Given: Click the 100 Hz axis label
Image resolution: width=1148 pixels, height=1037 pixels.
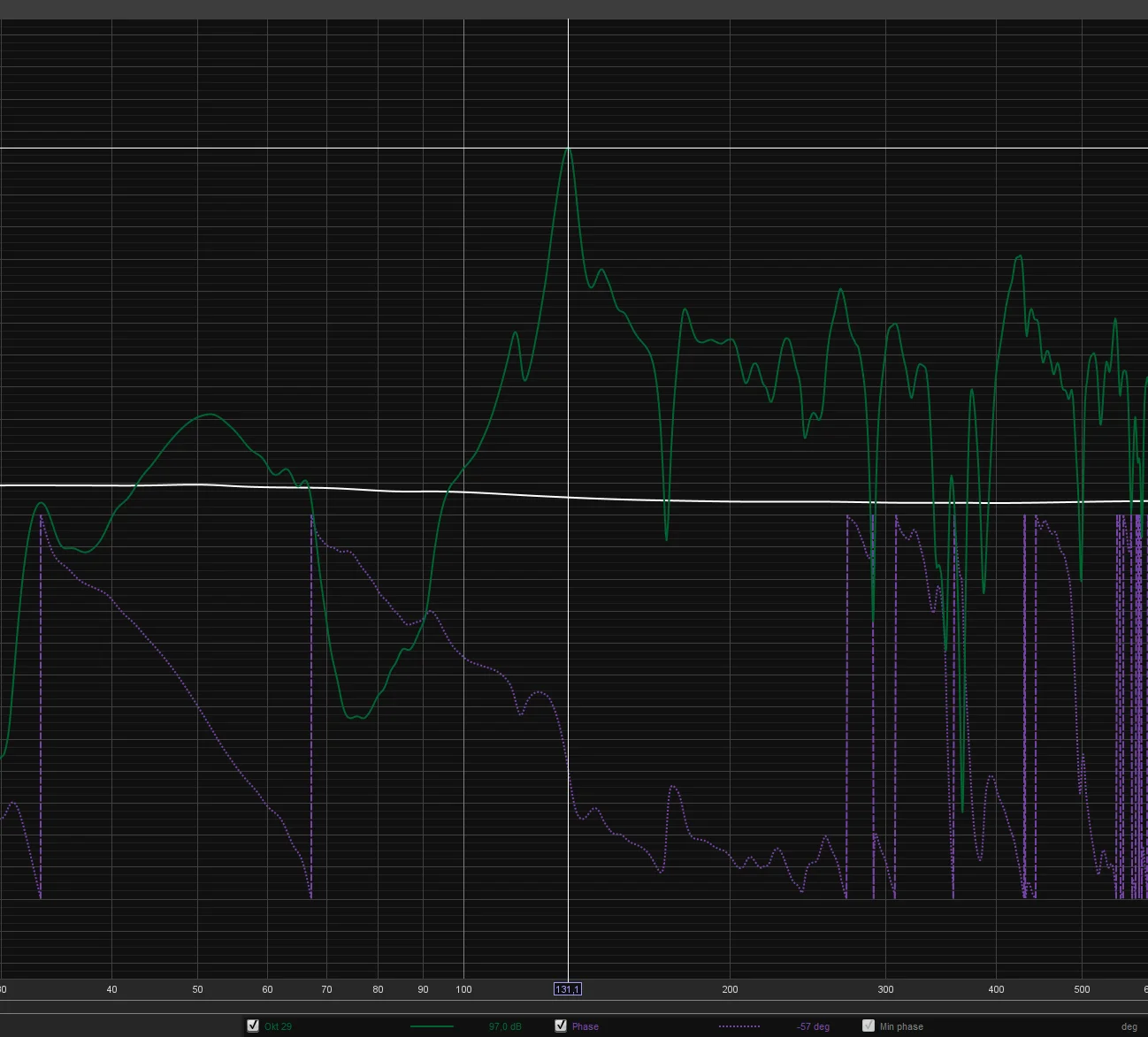Looking at the screenshot, I should (463, 989).
